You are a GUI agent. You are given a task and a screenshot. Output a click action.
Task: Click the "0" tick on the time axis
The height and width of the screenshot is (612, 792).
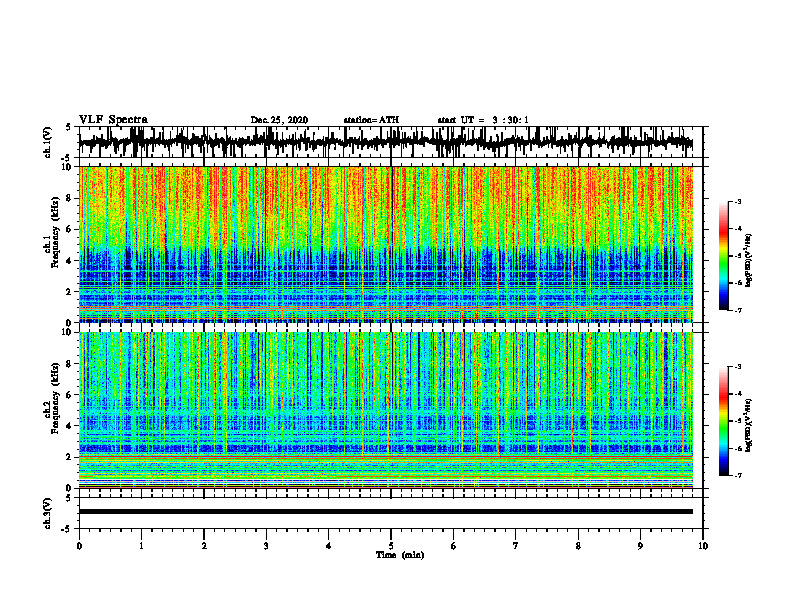(79, 546)
